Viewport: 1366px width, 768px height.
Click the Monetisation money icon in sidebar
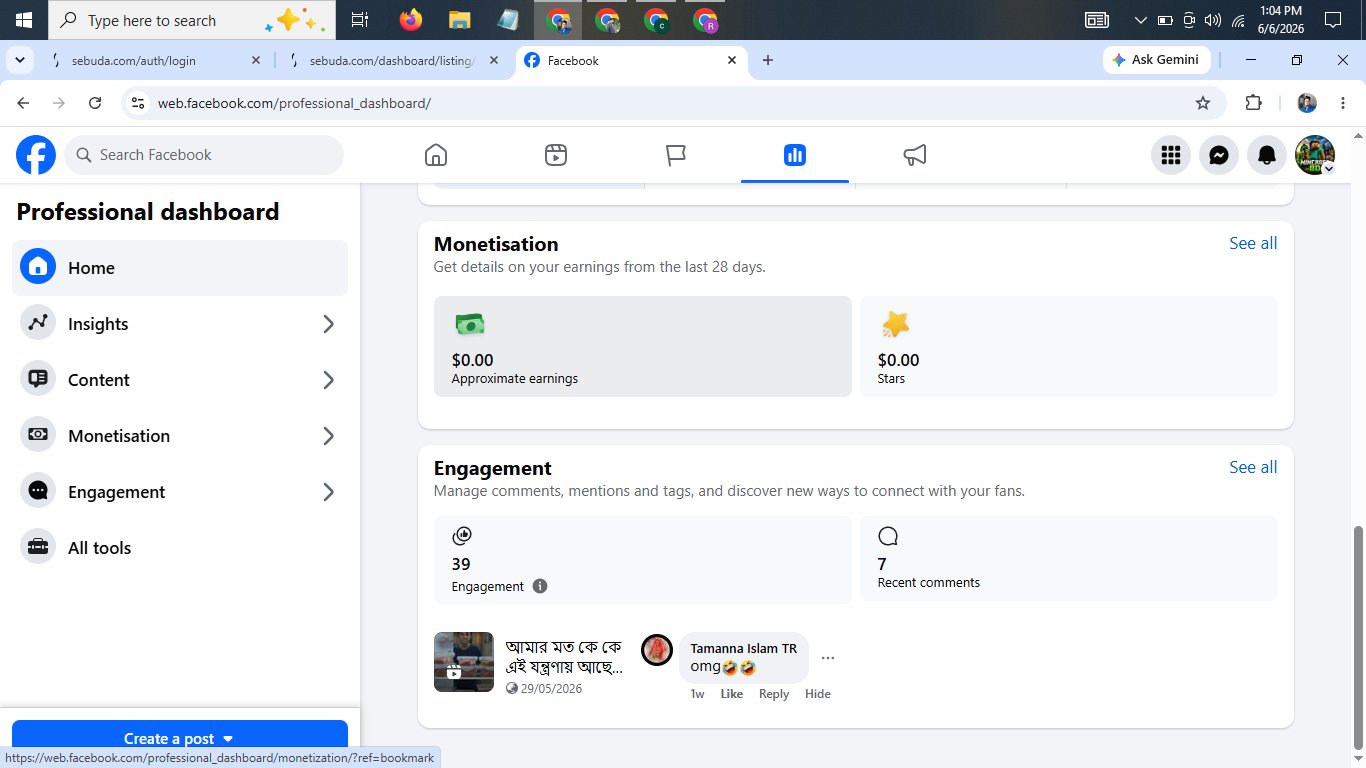(38, 435)
